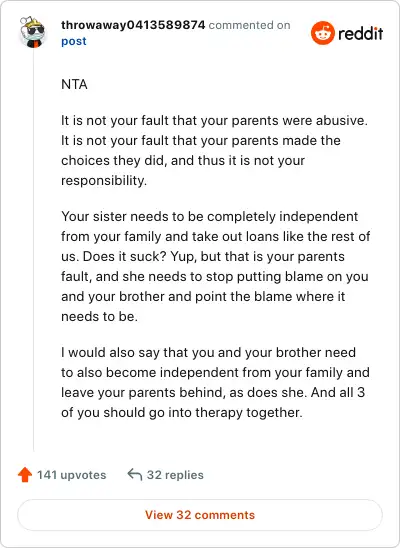Click the phrase "needs to be."

(x=99, y=317)
